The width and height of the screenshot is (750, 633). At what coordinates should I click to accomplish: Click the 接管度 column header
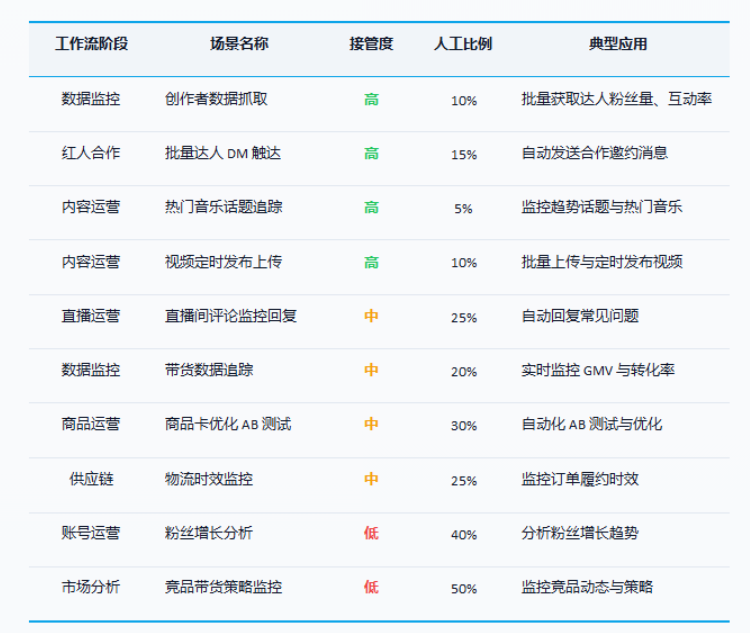tap(371, 44)
